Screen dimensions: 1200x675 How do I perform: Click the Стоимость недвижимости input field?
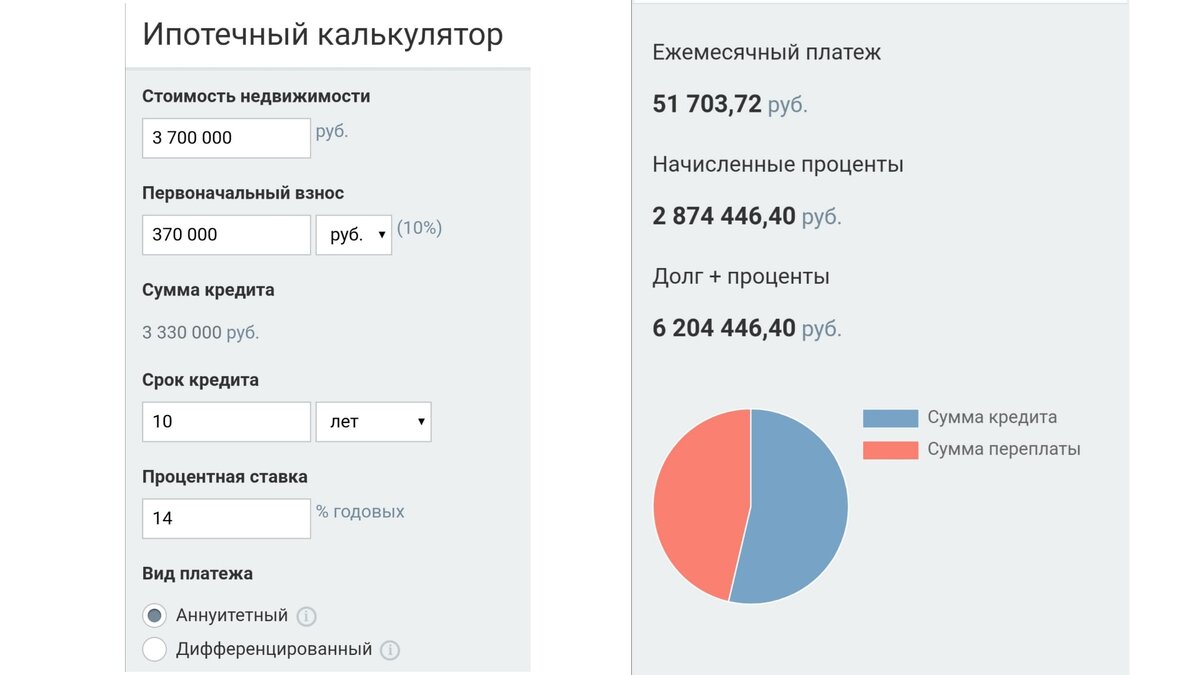click(225, 137)
